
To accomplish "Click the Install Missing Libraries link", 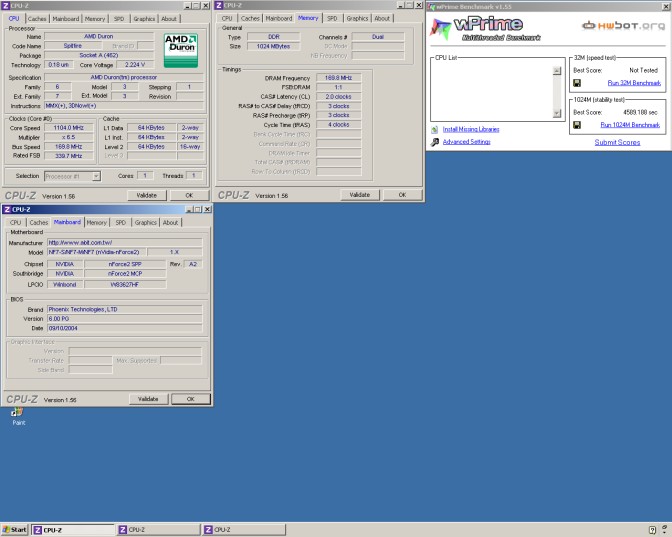I will [471, 129].
